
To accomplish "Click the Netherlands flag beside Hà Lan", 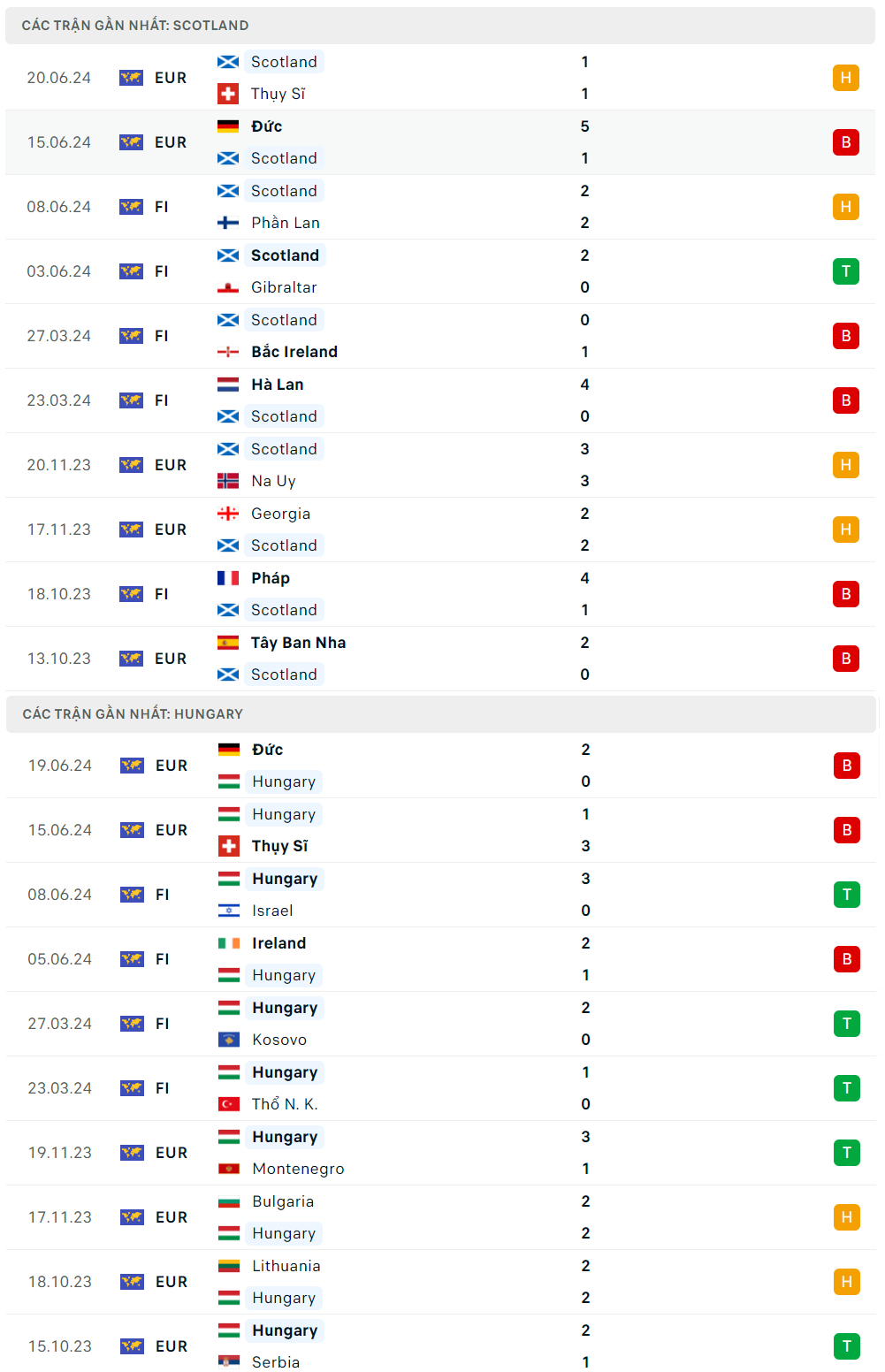I will (x=228, y=385).
